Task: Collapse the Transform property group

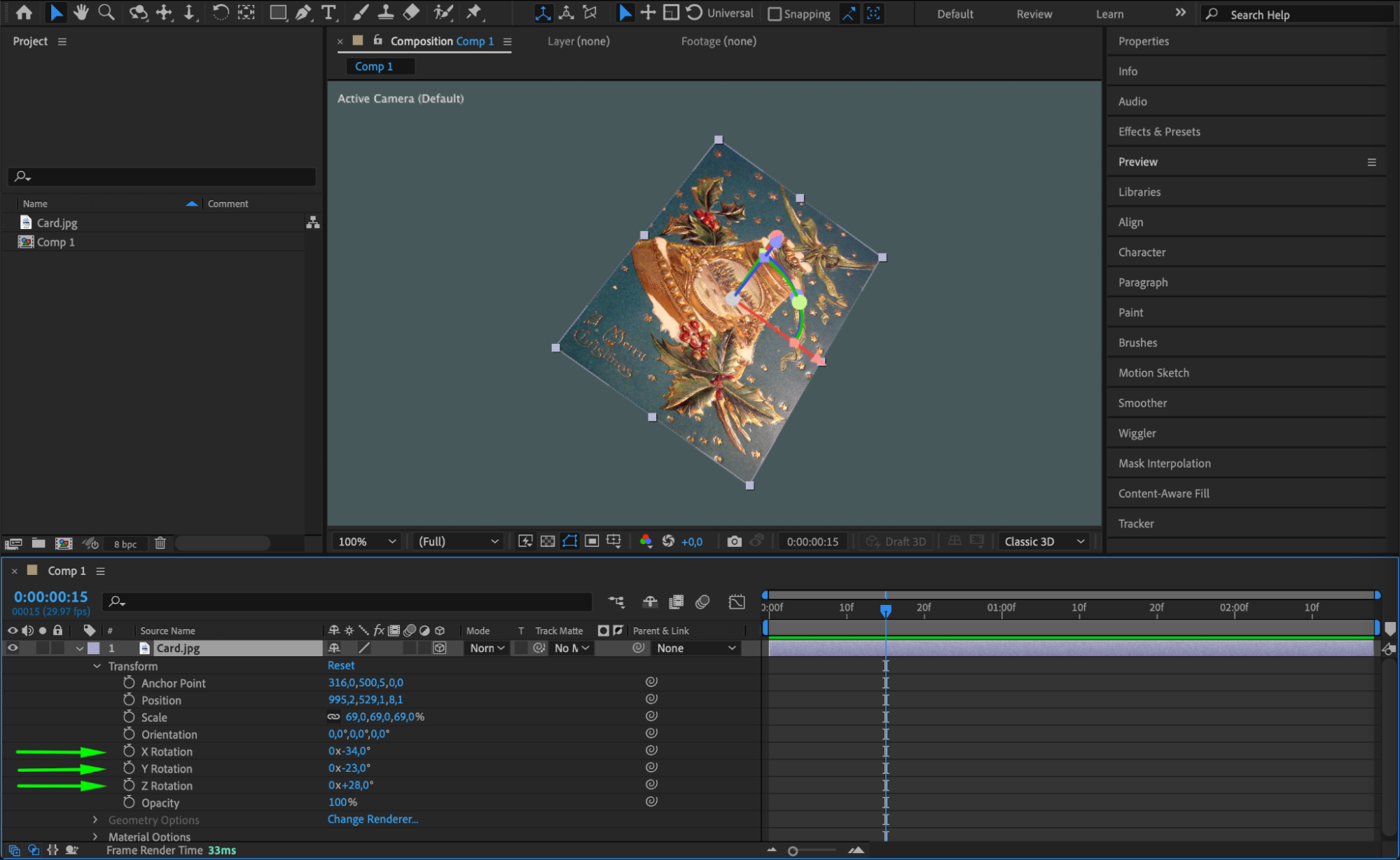Action: pos(97,666)
